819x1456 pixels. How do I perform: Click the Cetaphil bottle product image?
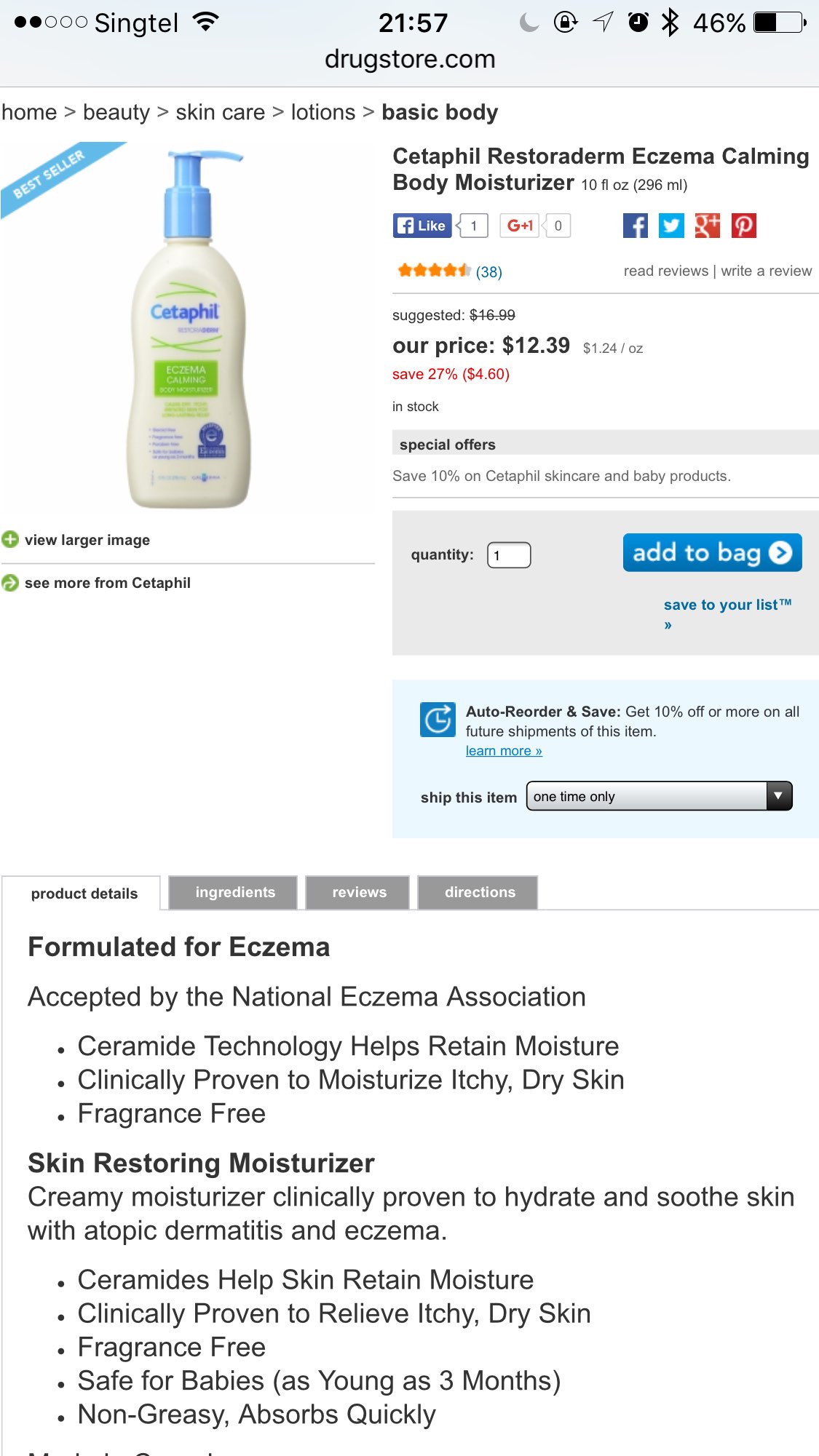point(189,330)
